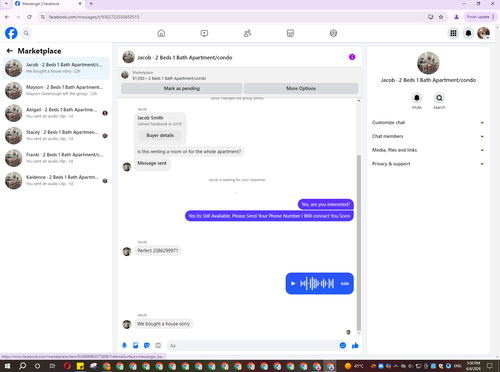This screenshot has width=500, height=372.
Task: Click the taskbar clock
Action: 473,366
